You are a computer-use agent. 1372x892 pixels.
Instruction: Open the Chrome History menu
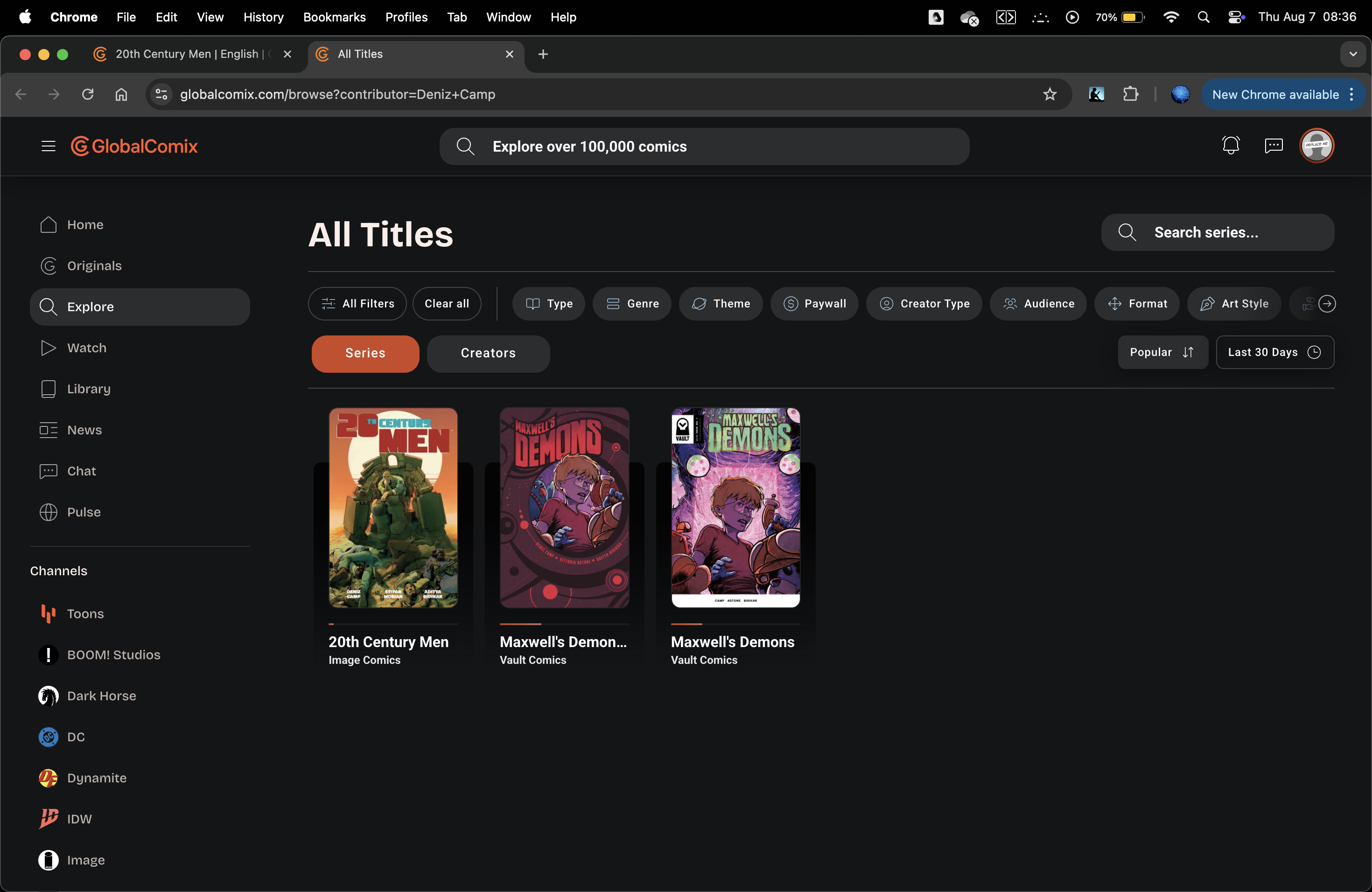point(264,17)
